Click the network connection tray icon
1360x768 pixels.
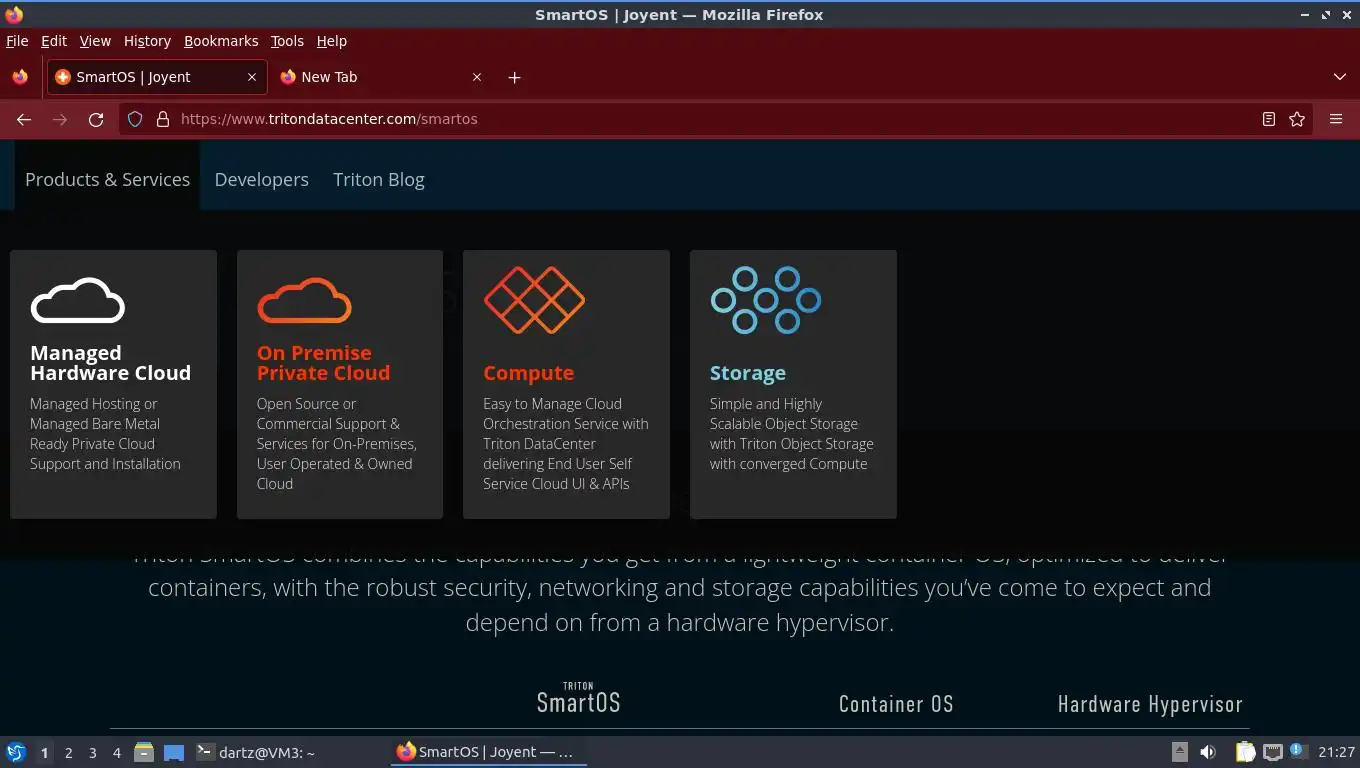click(1272, 752)
